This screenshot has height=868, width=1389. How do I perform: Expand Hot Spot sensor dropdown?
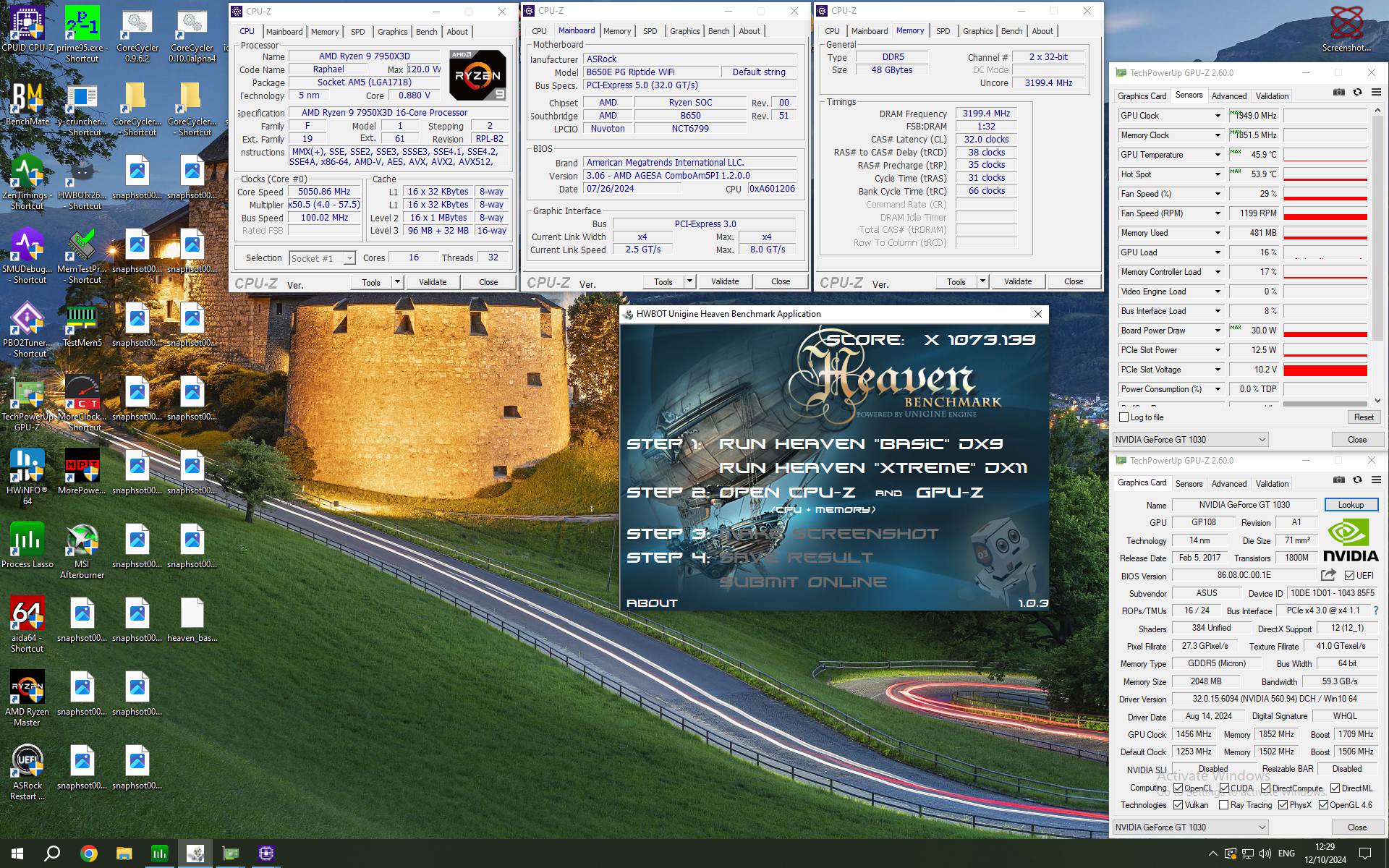point(1218,174)
